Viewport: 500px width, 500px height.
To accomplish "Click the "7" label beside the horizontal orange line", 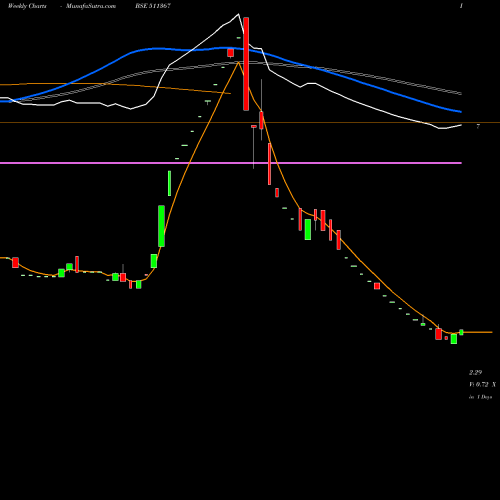I will pos(478,126).
